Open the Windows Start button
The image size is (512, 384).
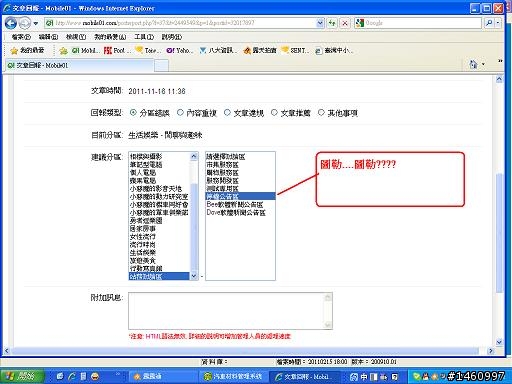pos(22,376)
